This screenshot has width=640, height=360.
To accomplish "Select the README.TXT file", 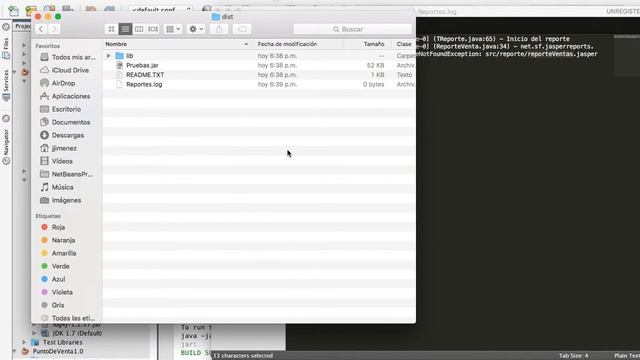I will coord(145,75).
